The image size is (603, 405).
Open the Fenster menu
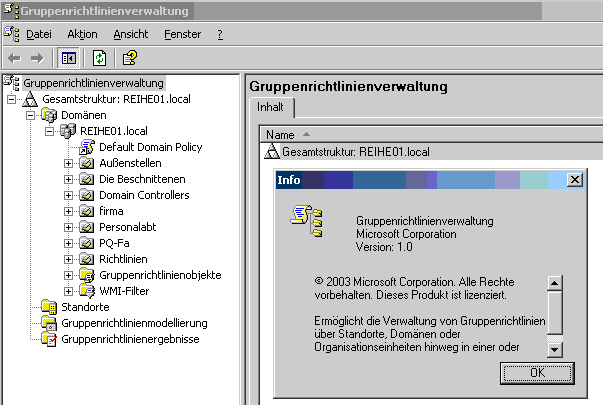183,34
